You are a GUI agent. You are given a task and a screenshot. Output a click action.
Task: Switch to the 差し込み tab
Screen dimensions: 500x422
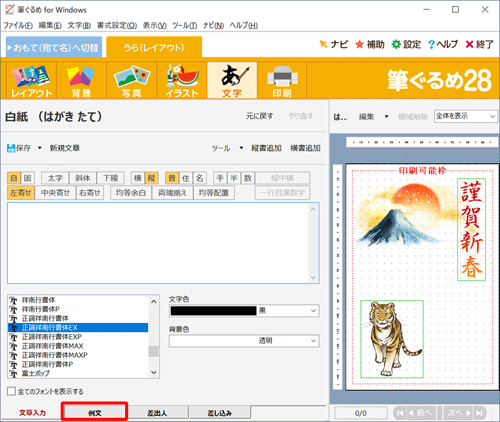click(x=219, y=413)
